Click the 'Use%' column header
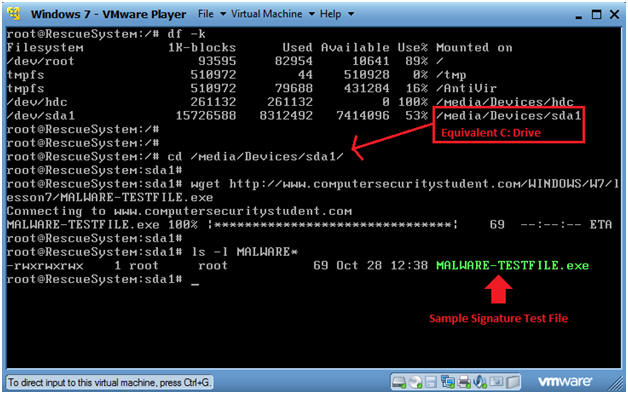The height and width of the screenshot is (394, 628). tap(413, 48)
